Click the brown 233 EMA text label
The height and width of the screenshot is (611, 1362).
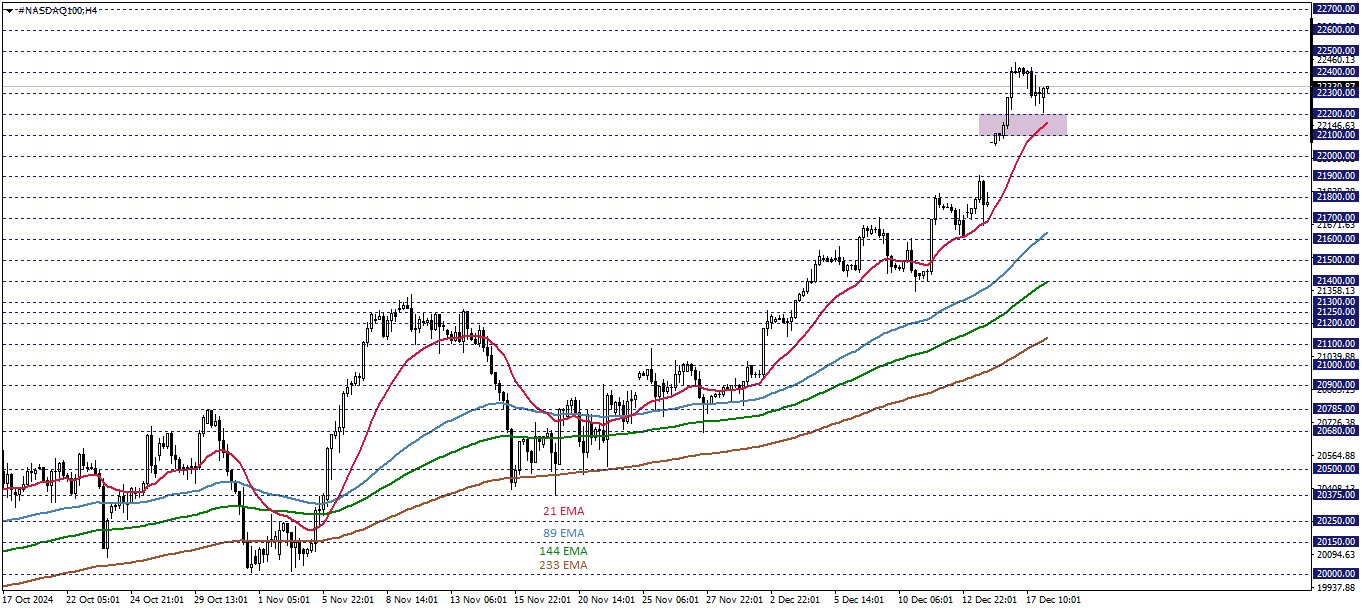point(563,565)
